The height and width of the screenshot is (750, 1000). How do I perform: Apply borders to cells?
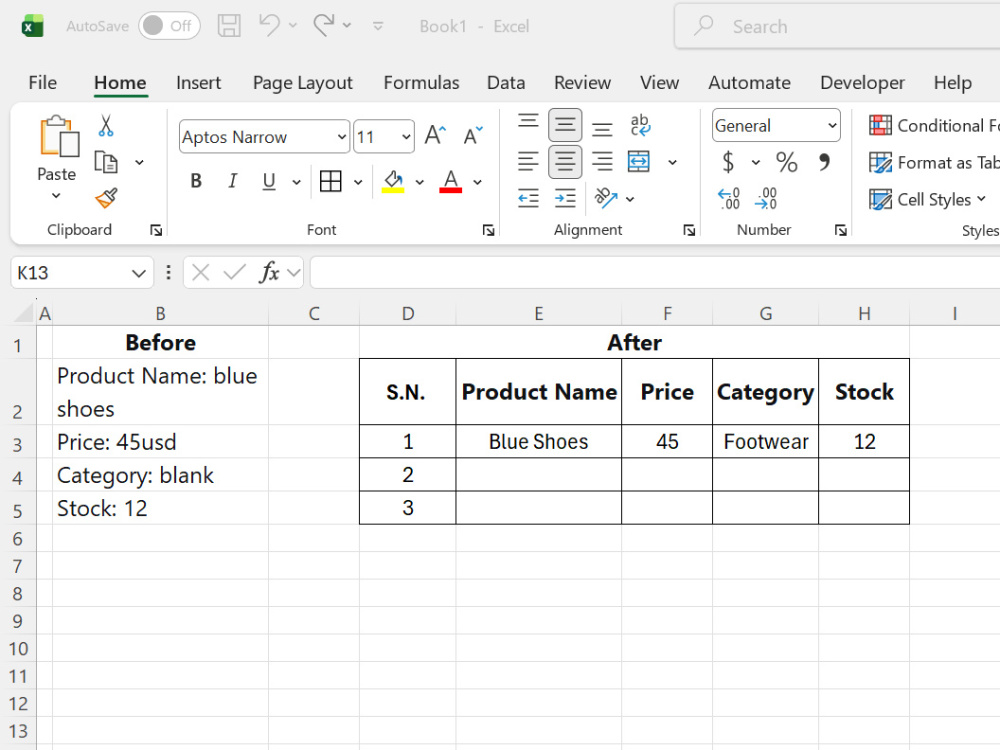pos(330,182)
